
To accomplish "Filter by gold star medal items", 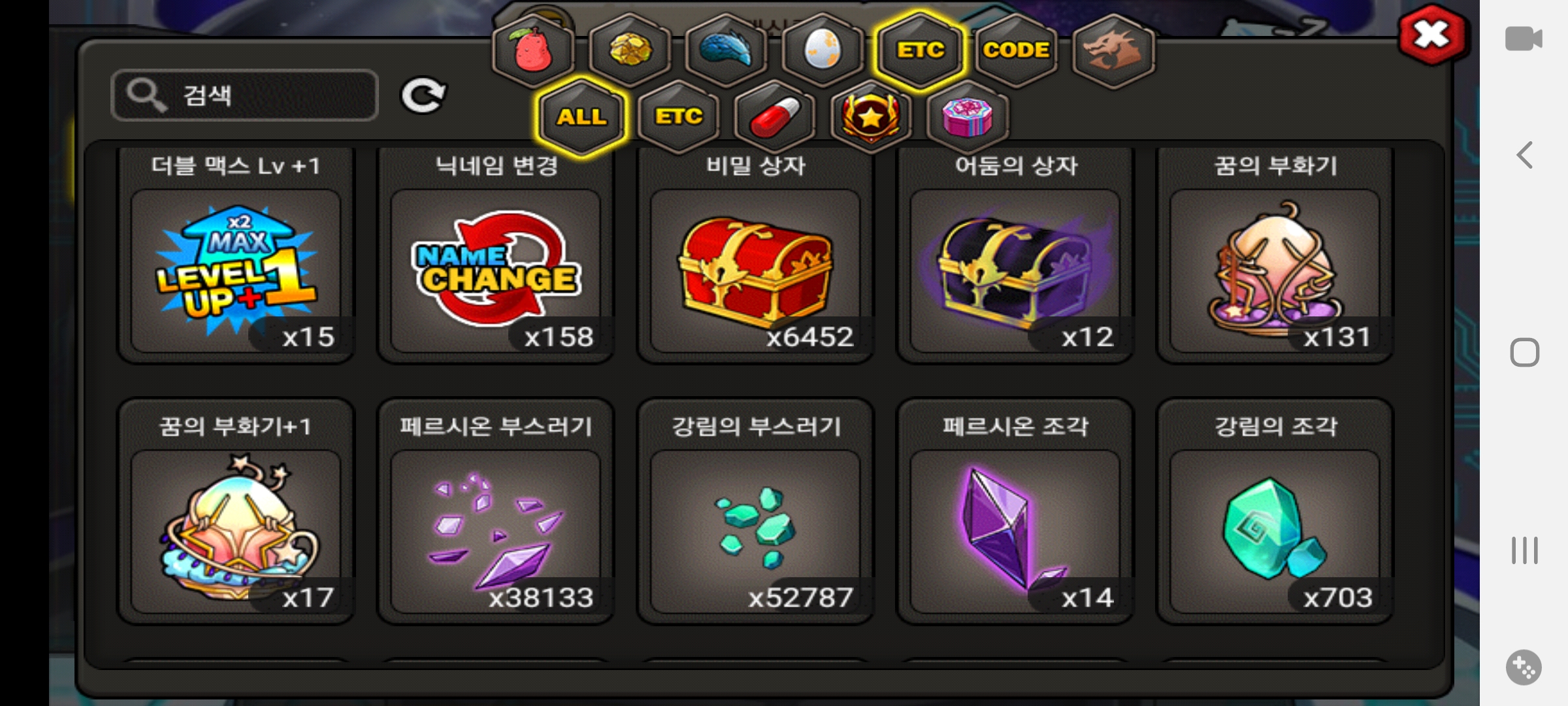I will pos(871,117).
